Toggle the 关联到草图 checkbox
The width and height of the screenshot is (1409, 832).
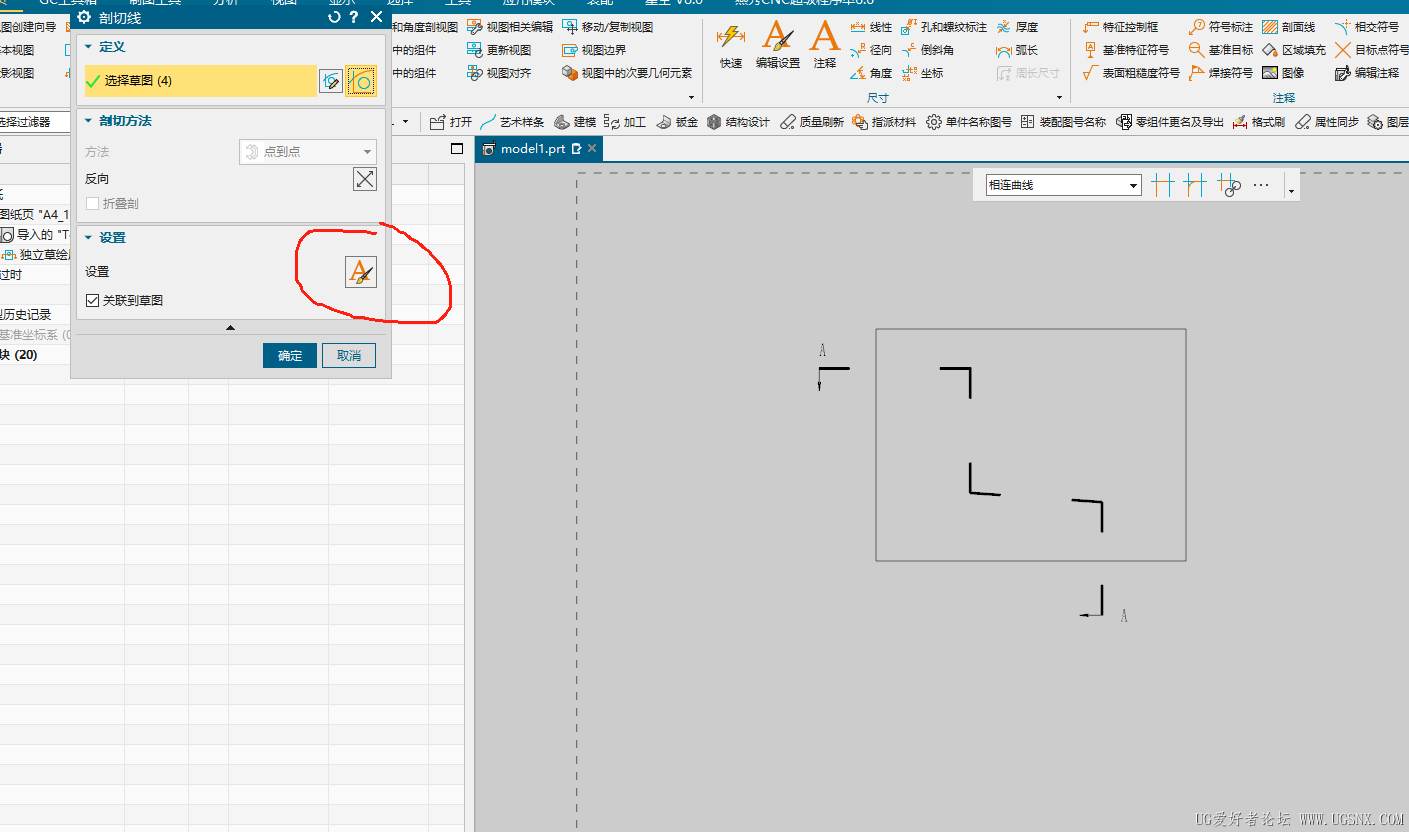click(x=93, y=300)
